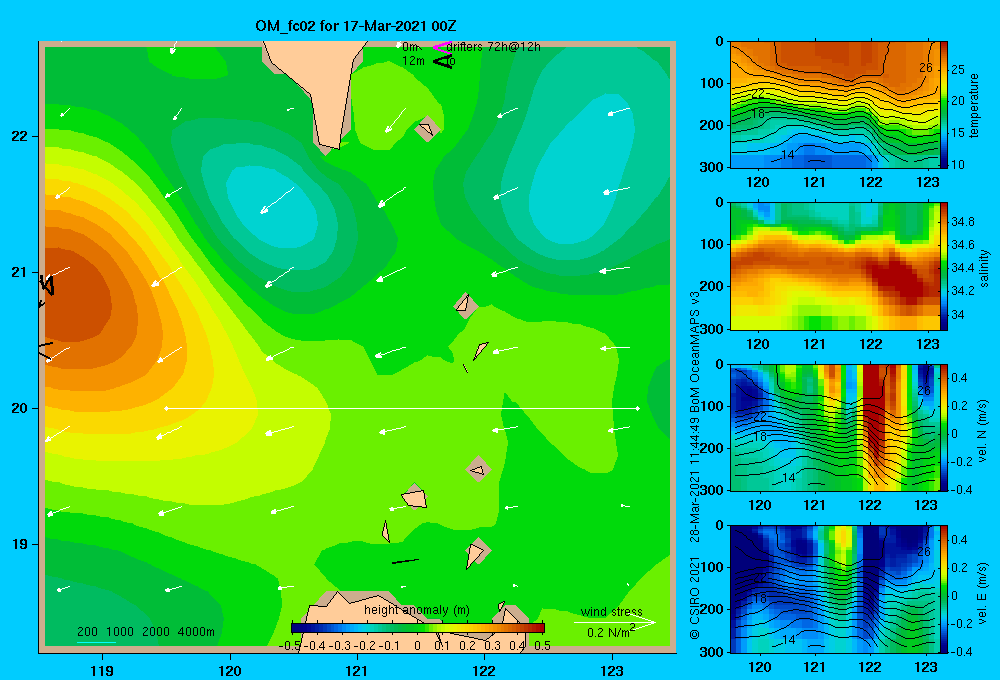Click the temperature color scale bar

point(944,105)
